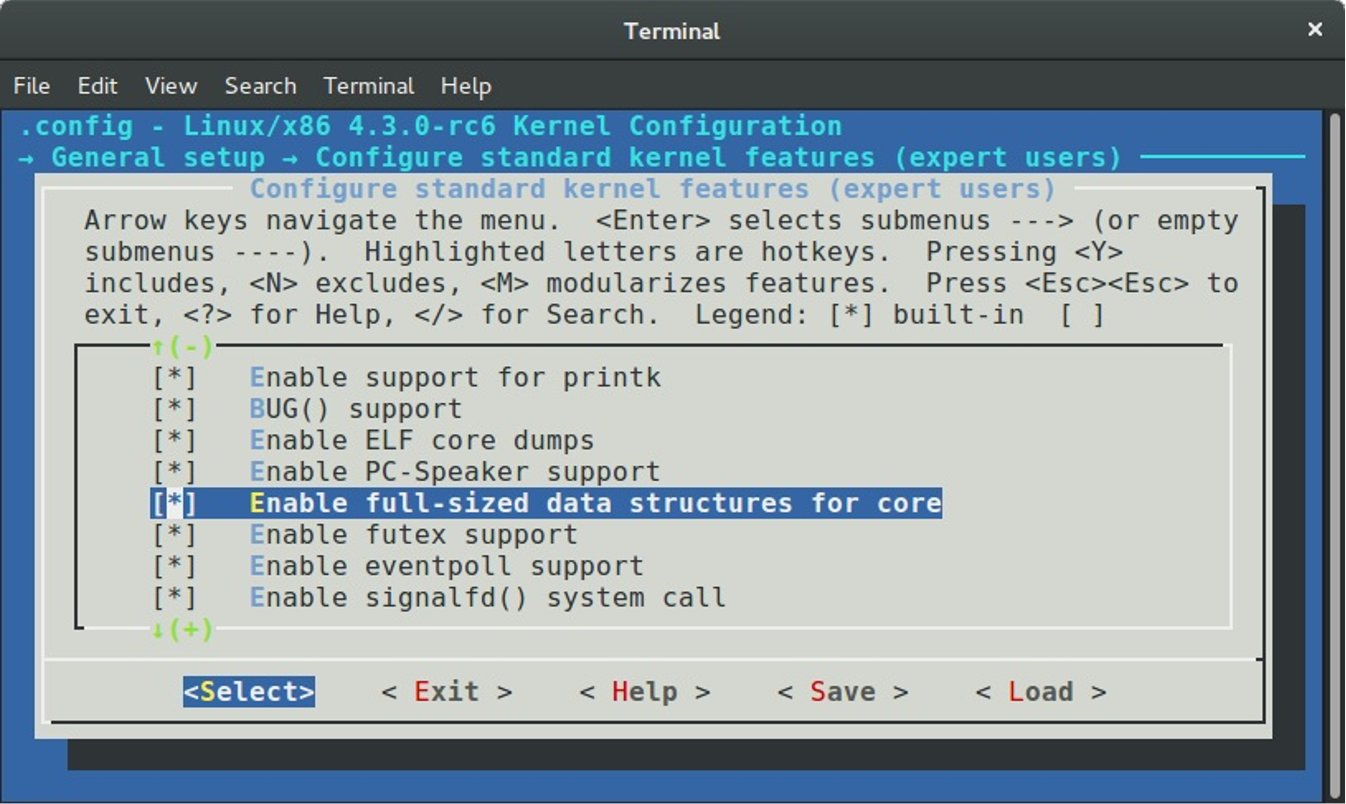Screen dimensions: 1346x804
Task: Toggle Enable signalfd() system call checkbox
Action: (x=175, y=598)
